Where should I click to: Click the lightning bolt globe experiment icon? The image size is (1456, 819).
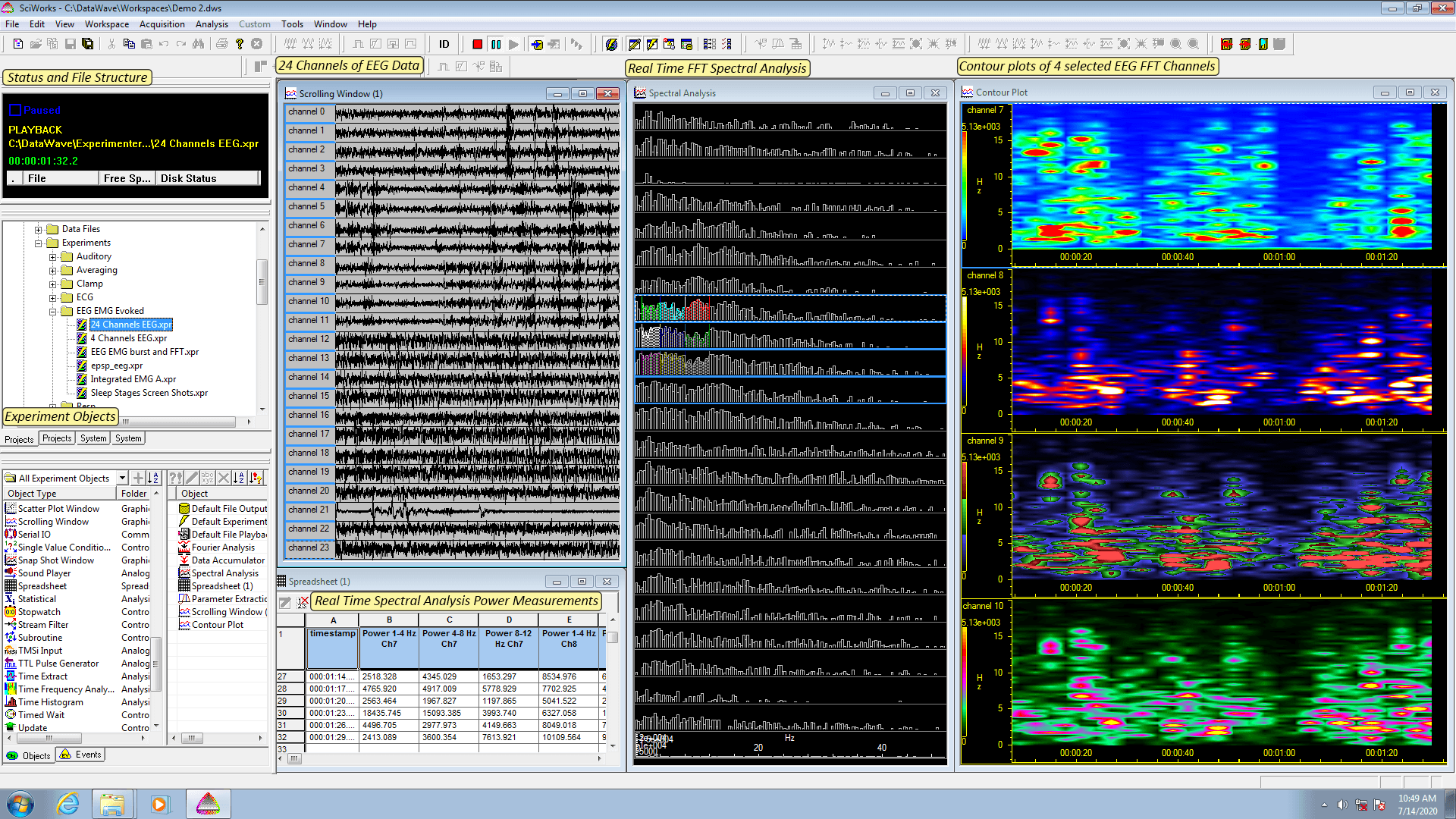click(611, 44)
